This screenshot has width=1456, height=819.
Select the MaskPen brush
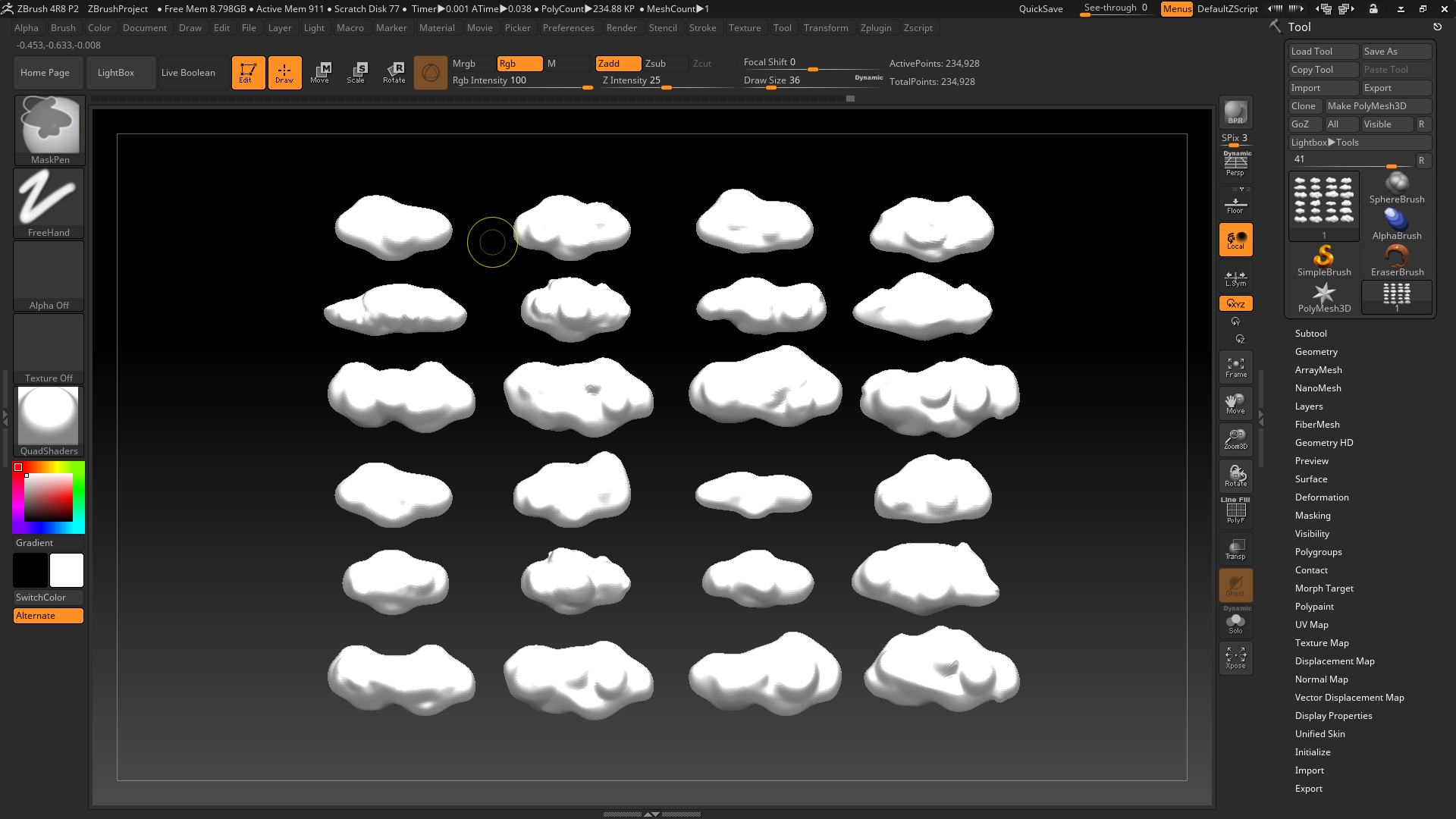click(x=48, y=125)
